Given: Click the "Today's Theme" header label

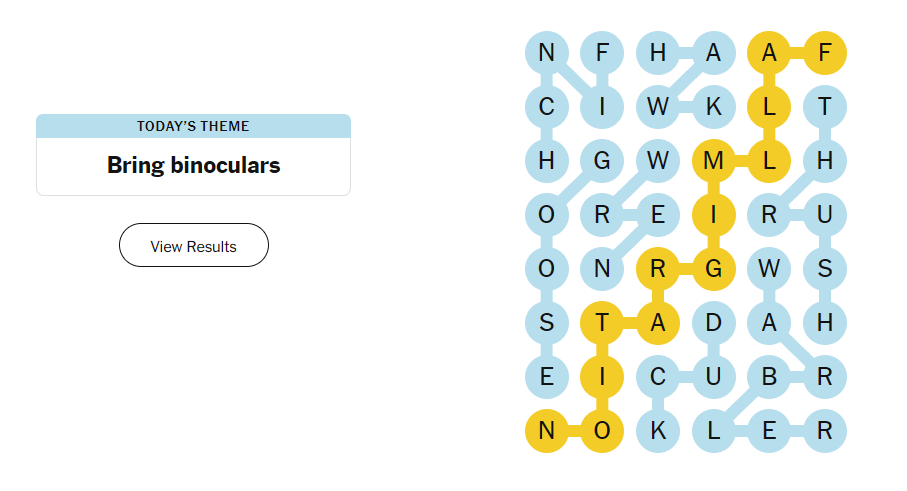Looking at the screenshot, I should click(x=193, y=126).
